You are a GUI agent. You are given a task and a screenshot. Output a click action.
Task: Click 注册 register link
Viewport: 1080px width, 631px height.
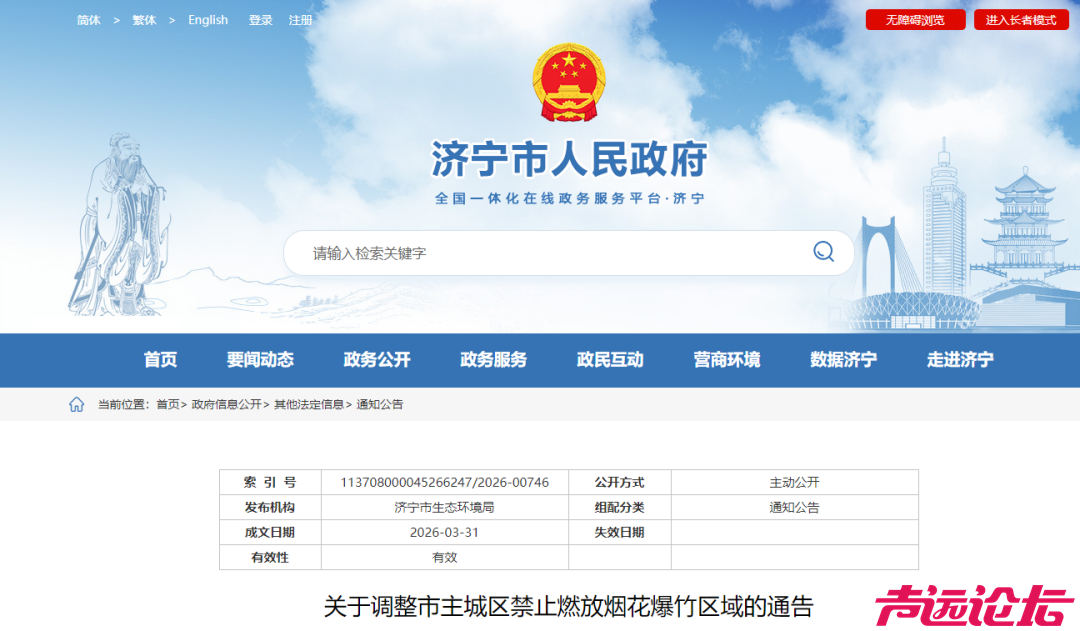tap(299, 19)
